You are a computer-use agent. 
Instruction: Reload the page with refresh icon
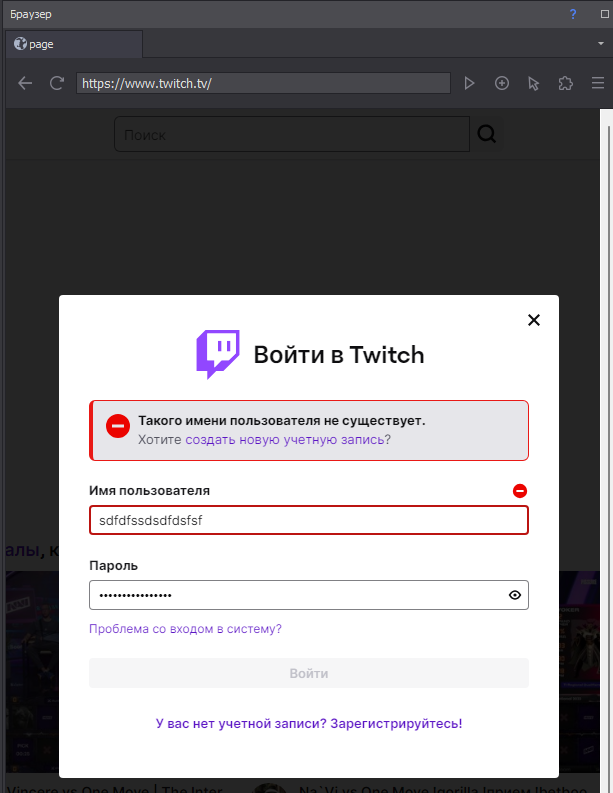coord(57,83)
